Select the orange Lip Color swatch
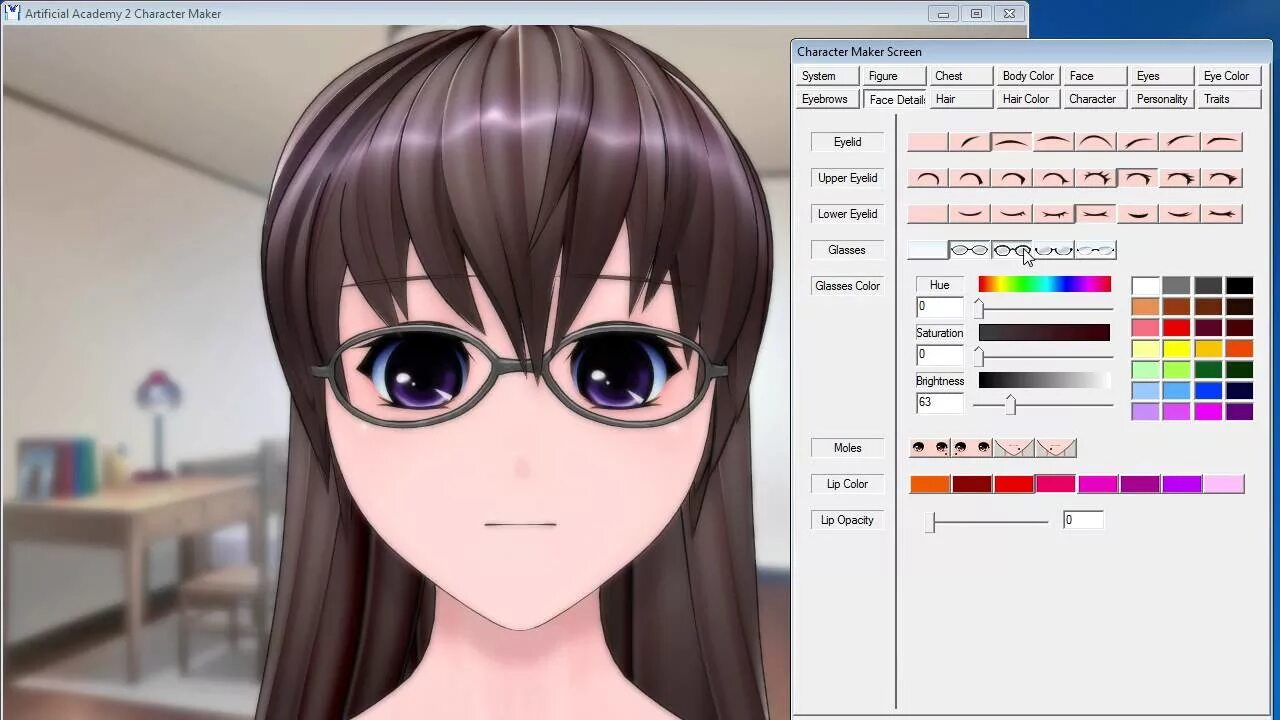 coord(929,484)
